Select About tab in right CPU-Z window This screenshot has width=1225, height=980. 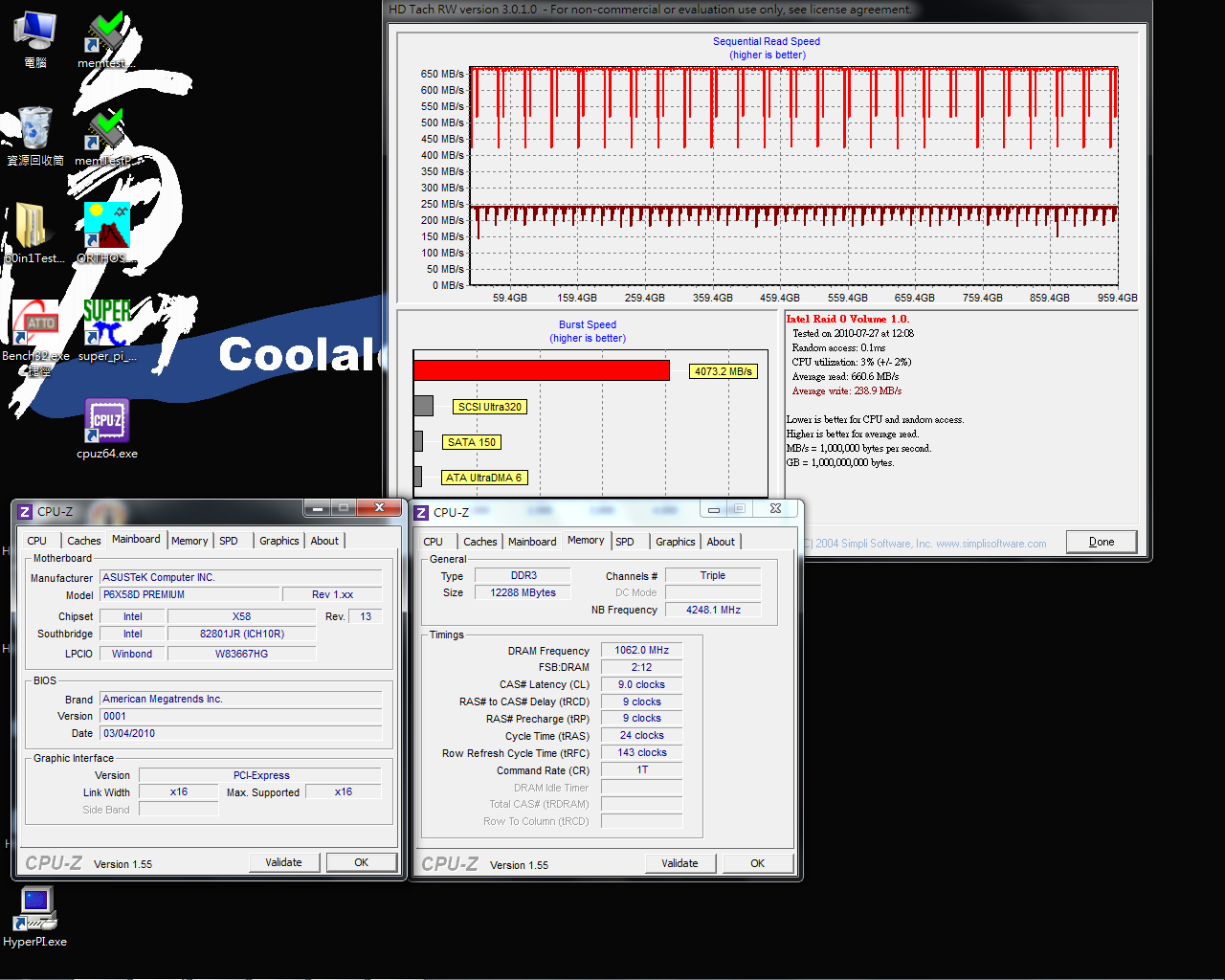click(721, 542)
